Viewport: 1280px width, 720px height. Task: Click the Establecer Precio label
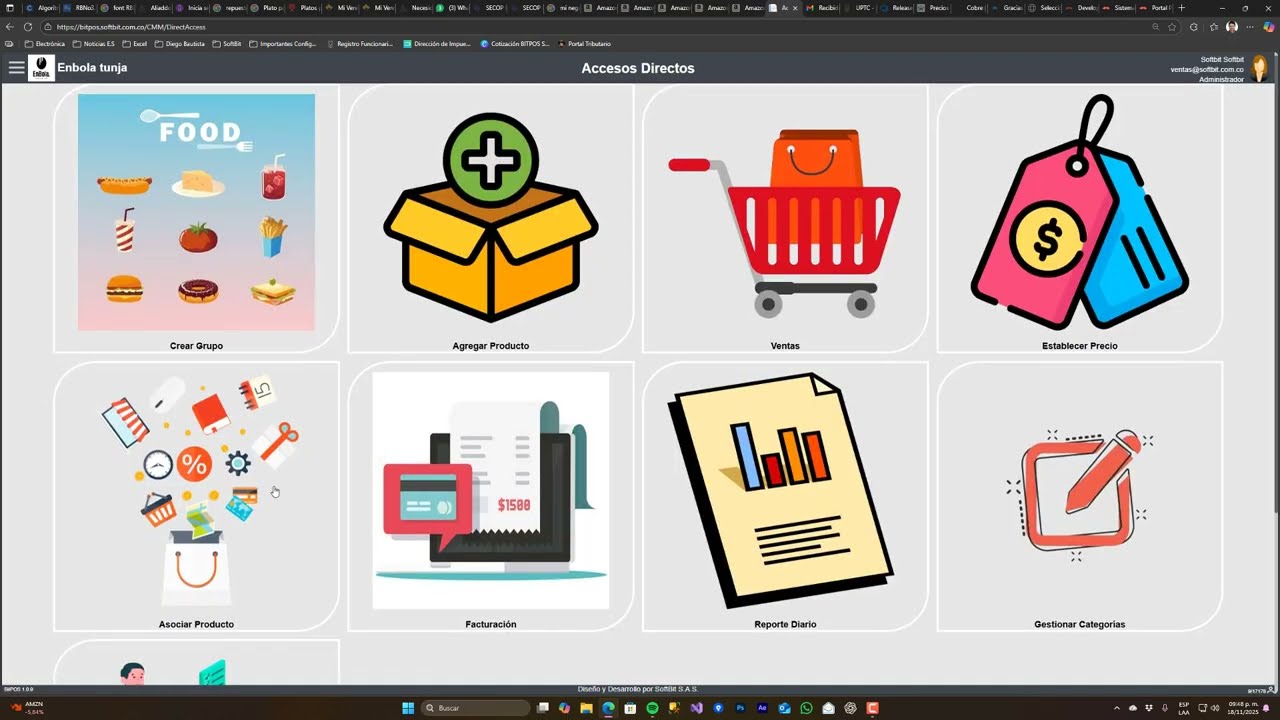(x=1080, y=346)
